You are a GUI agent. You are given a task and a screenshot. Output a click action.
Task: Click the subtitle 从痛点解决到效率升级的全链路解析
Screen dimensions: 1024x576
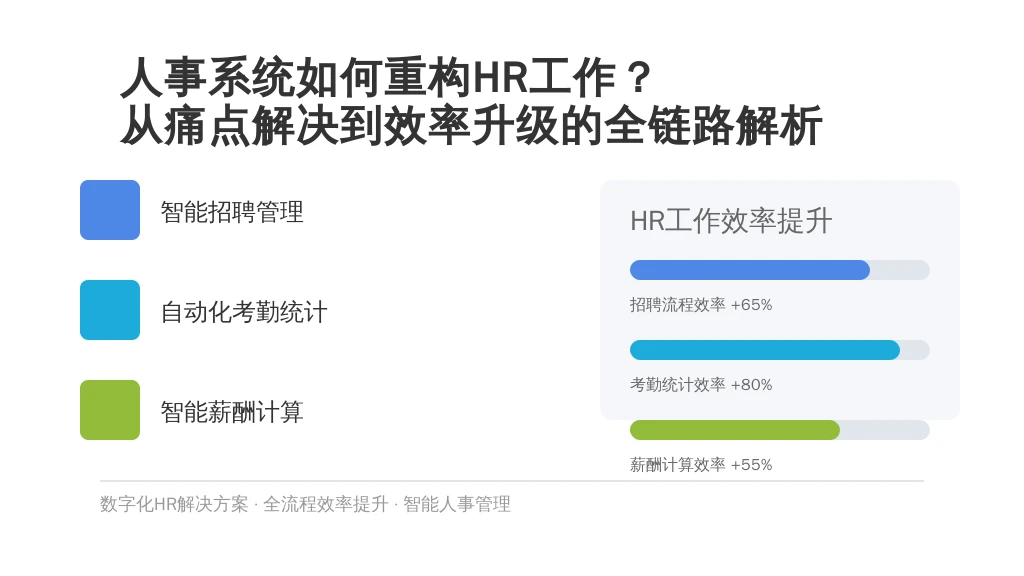pos(471,125)
